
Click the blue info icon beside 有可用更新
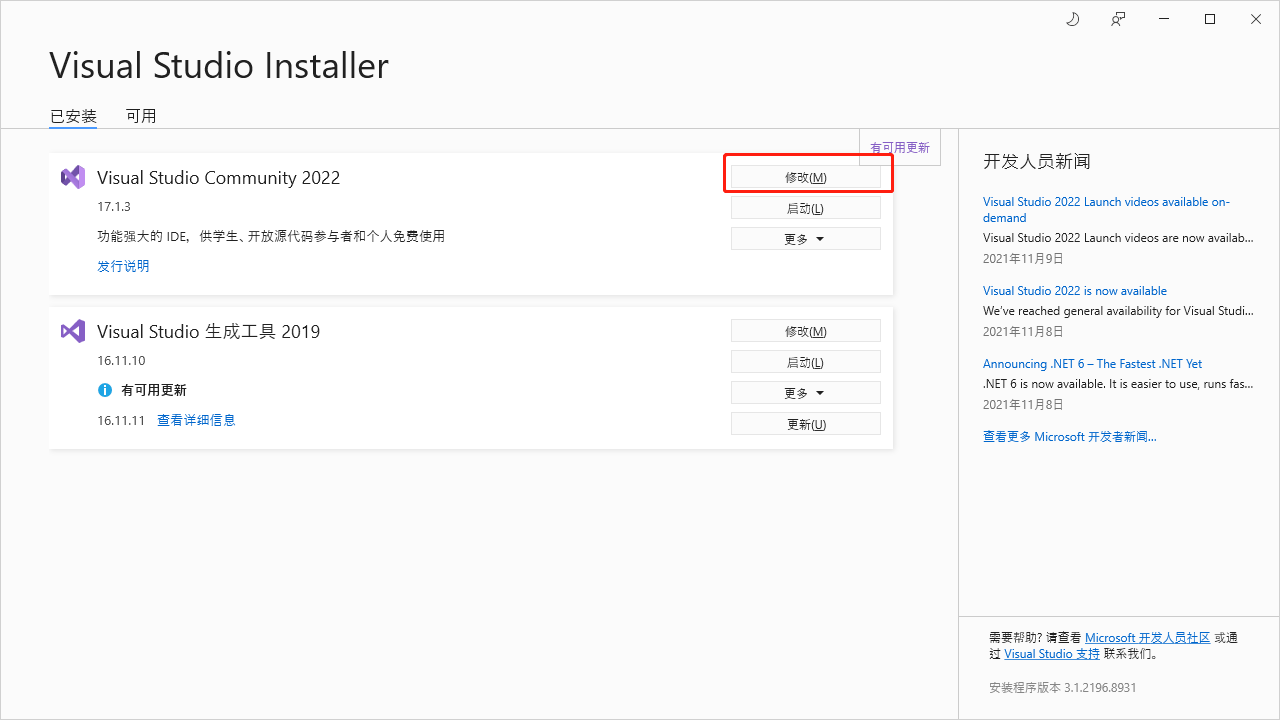click(104, 390)
